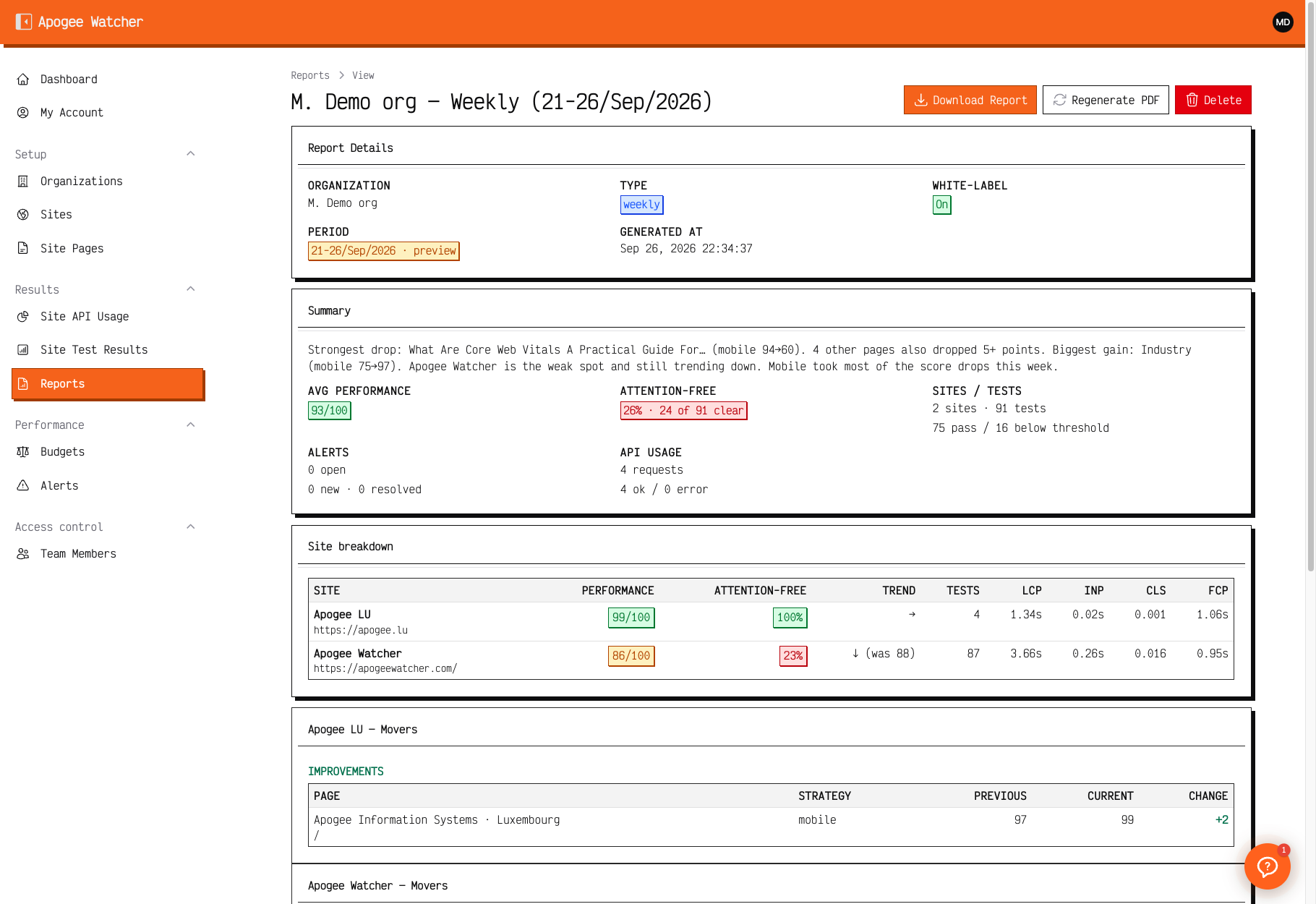The image size is (1316, 904).
Task: Click the 93/100 avg performance badge
Action: pos(329,411)
